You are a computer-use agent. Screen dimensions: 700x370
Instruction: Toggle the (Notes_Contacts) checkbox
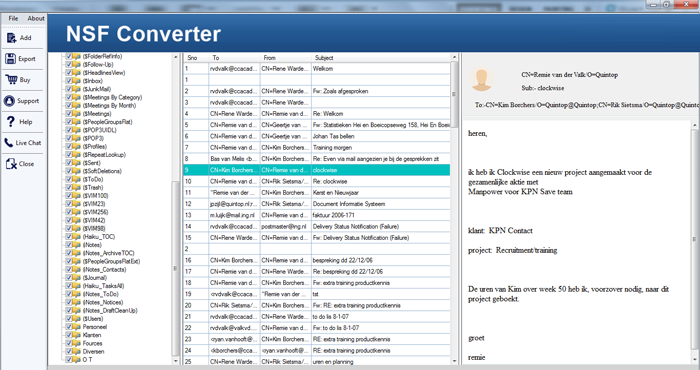pyautogui.click(x=69, y=270)
